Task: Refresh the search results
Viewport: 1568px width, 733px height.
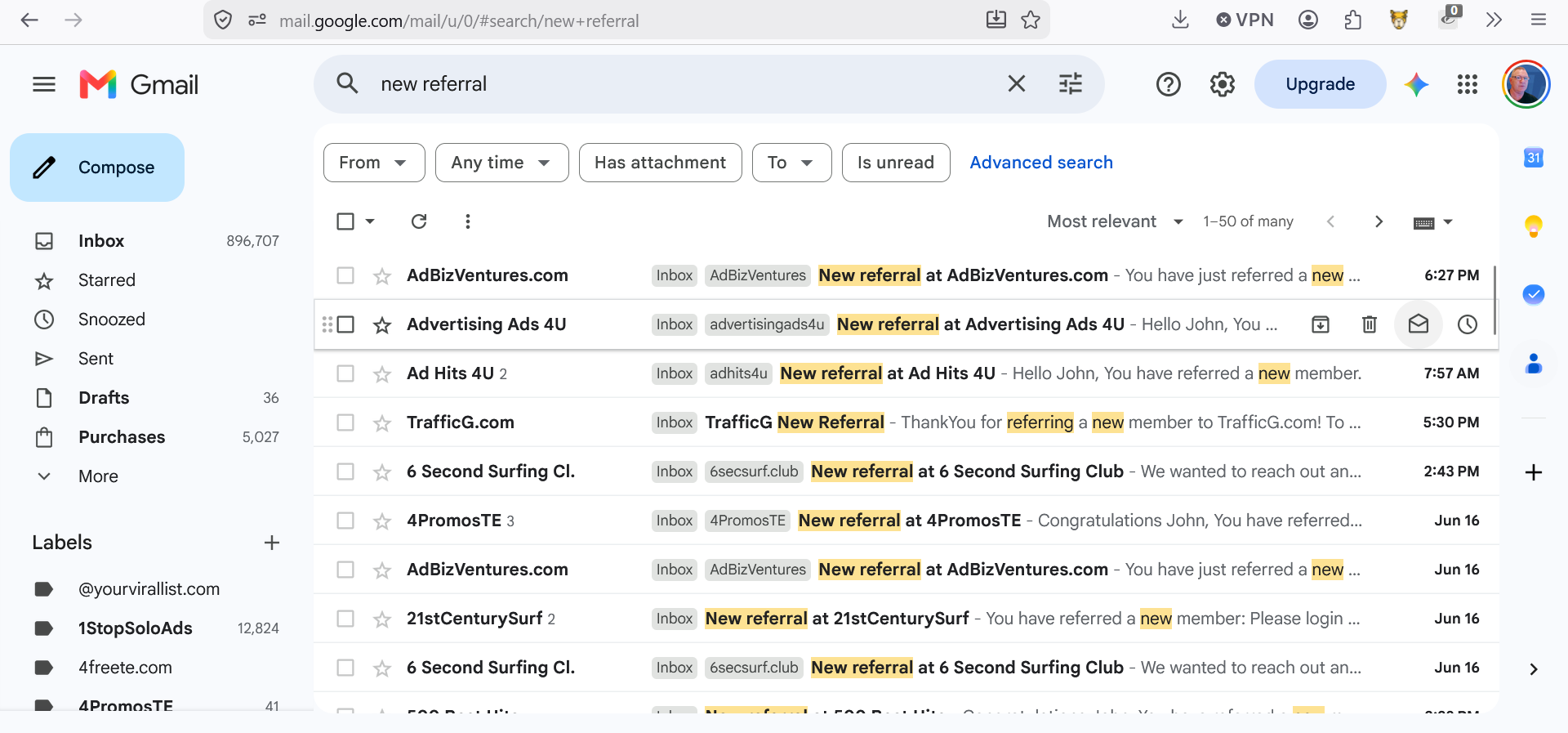Action: tap(419, 221)
